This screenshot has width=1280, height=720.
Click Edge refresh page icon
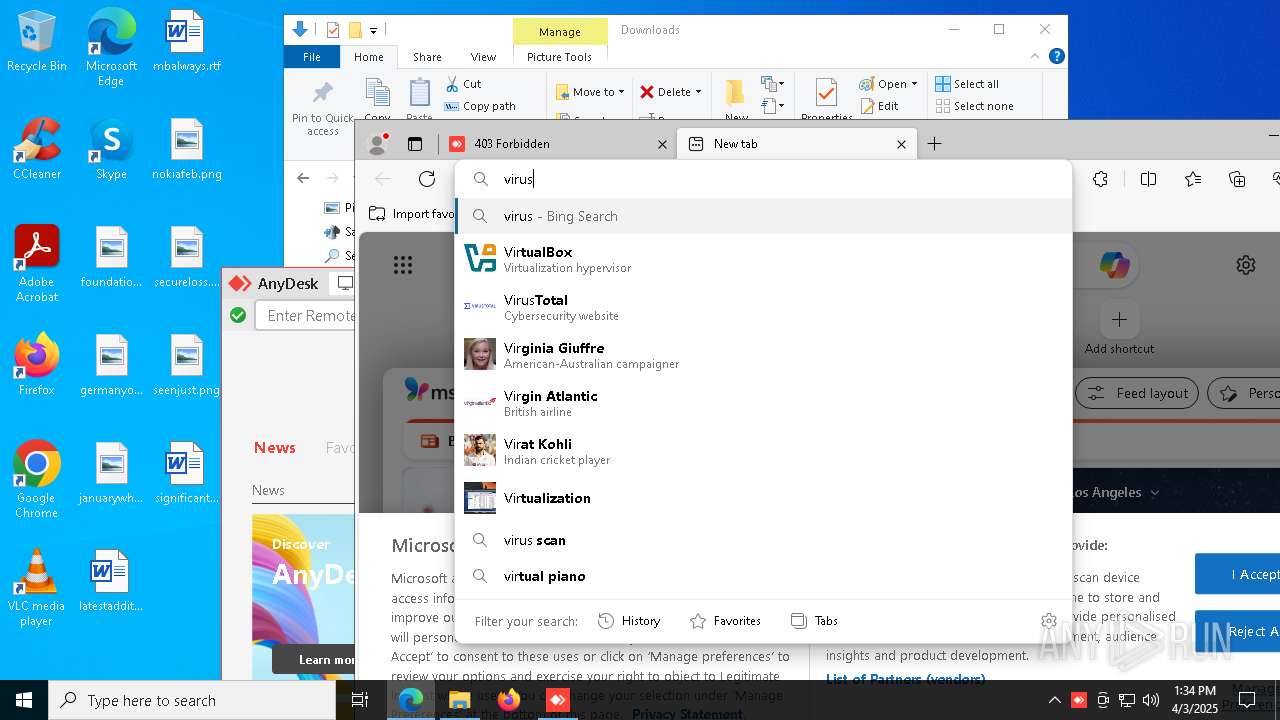pyautogui.click(x=427, y=179)
